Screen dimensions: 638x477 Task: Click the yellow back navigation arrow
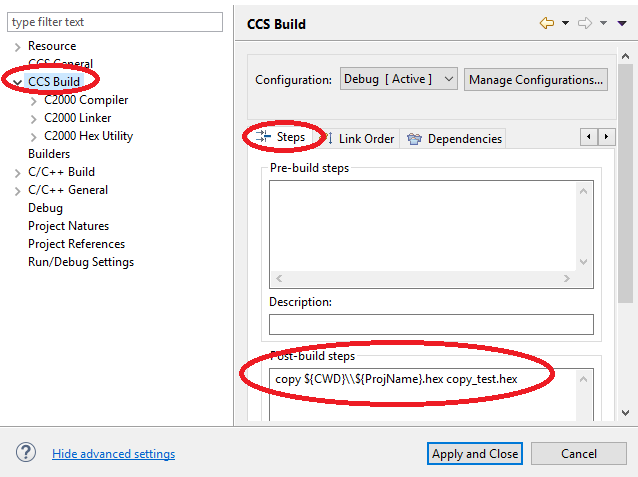tap(546, 23)
